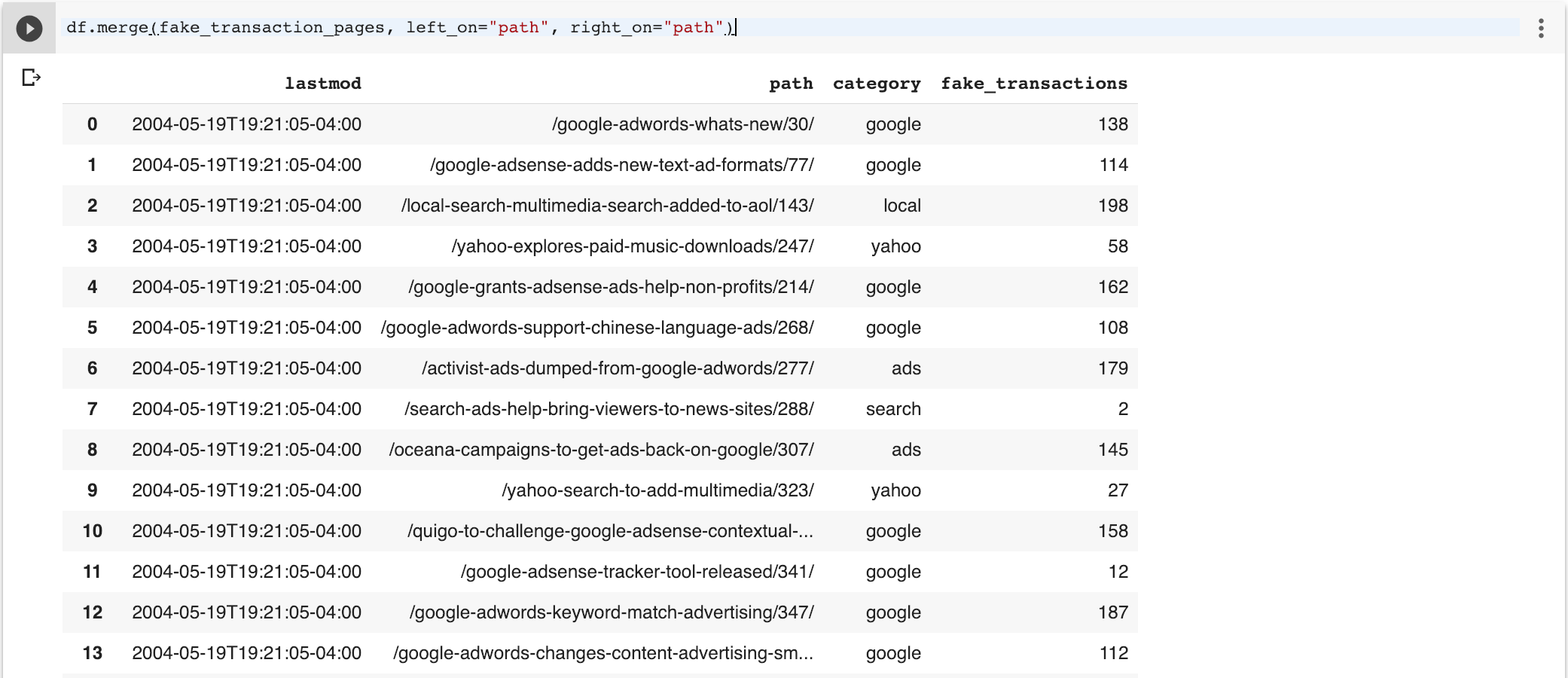Click the 'search' category cell

[x=893, y=409]
